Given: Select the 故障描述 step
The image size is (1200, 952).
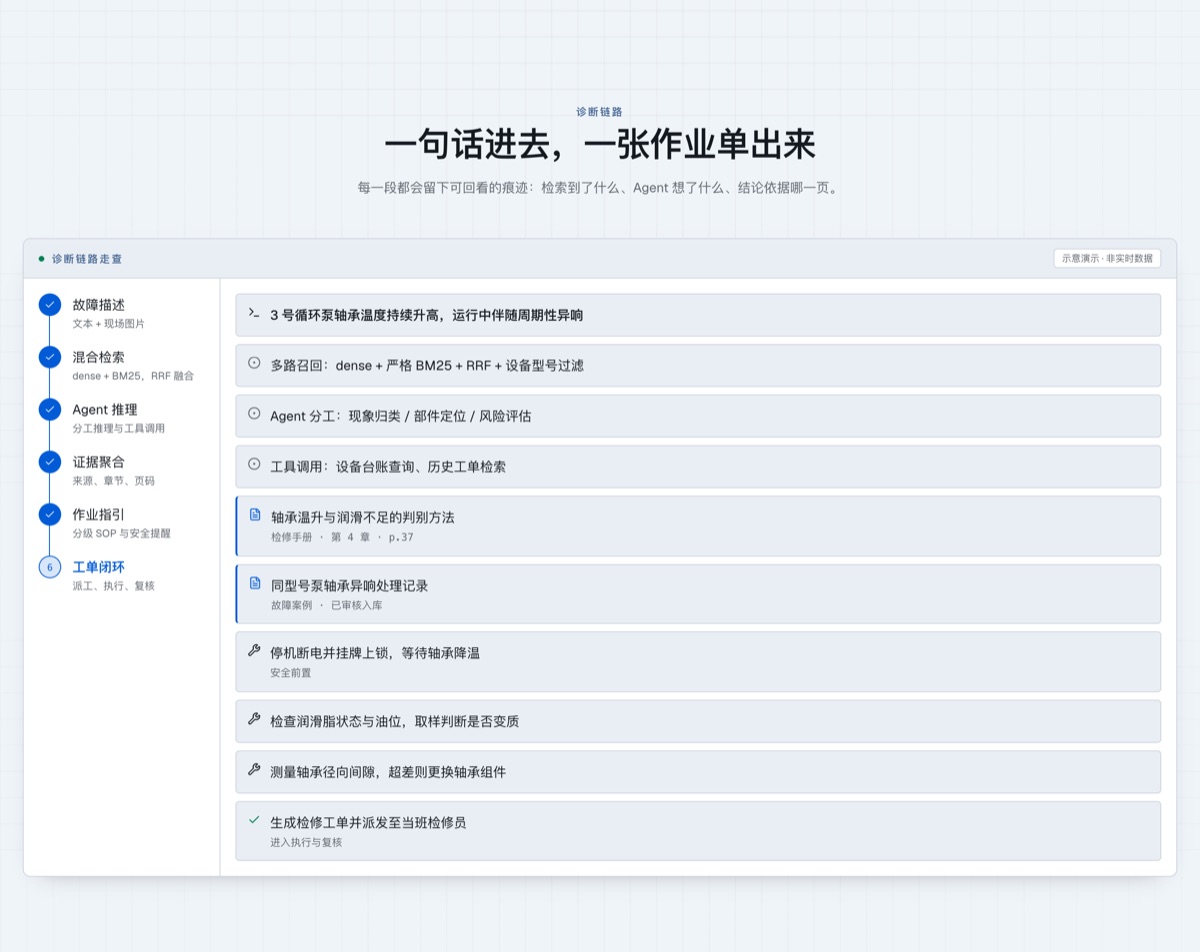Looking at the screenshot, I should 121,313.
